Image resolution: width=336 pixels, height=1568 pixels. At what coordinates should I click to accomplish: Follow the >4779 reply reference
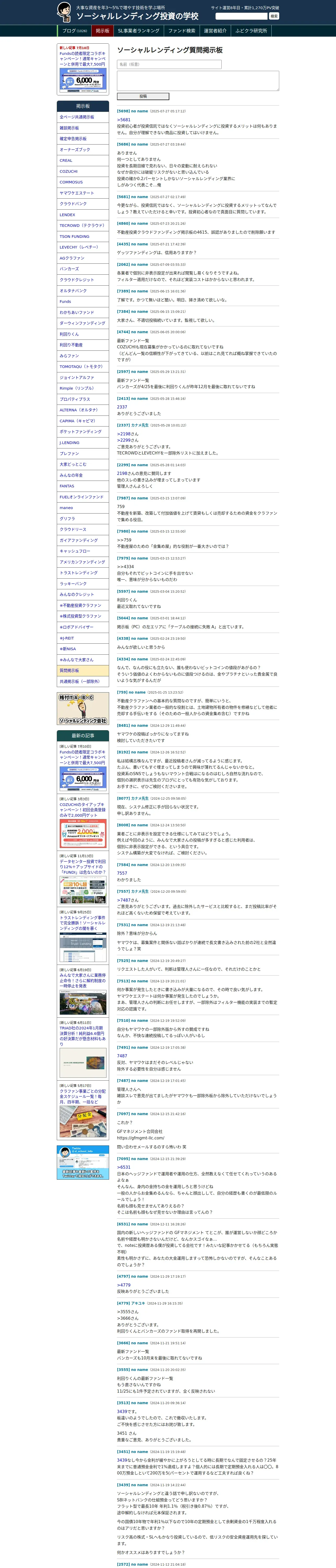pyautogui.click(x=124, y=1285)
